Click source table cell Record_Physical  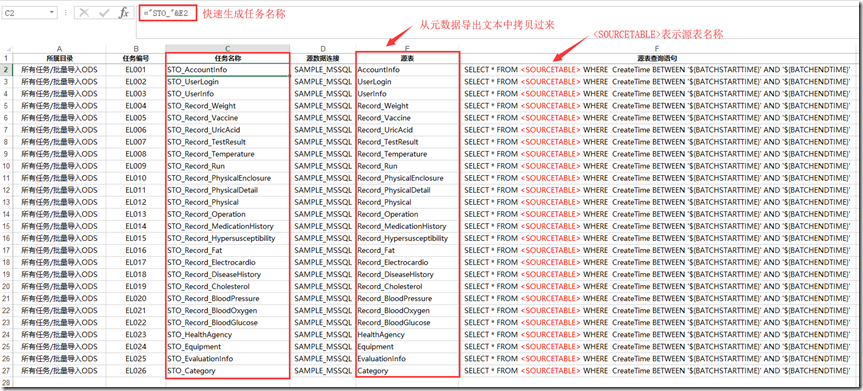pyautogui.click(x=407, y=202)
